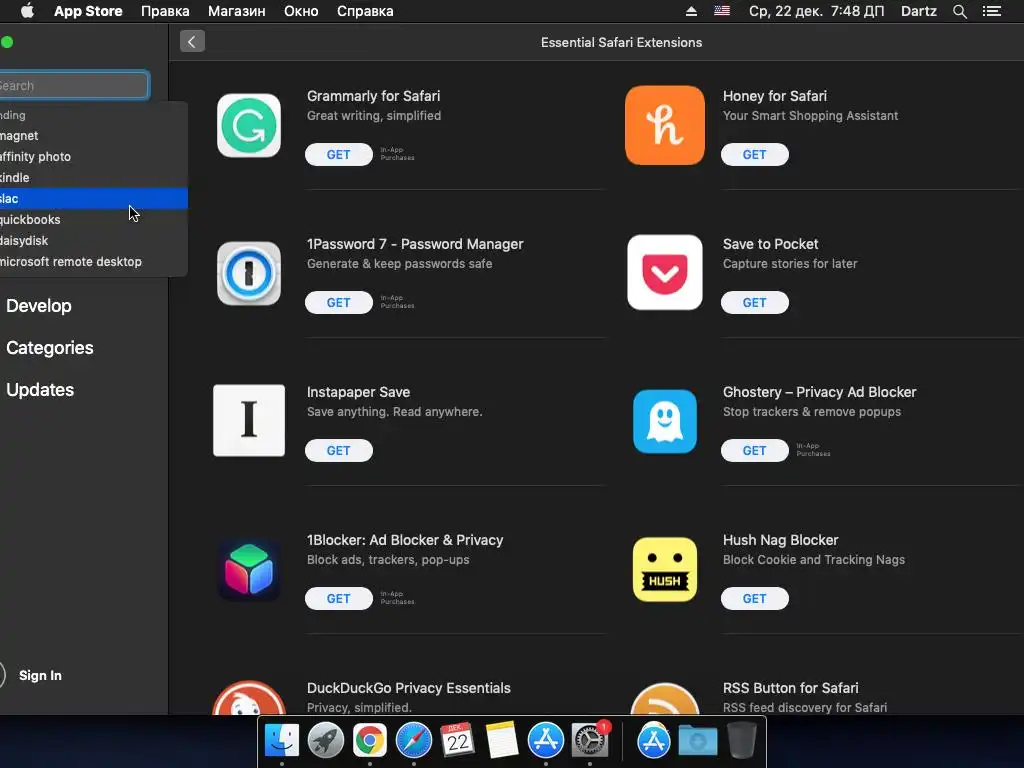Get Grammarly for Safari

tap(338, 155)
